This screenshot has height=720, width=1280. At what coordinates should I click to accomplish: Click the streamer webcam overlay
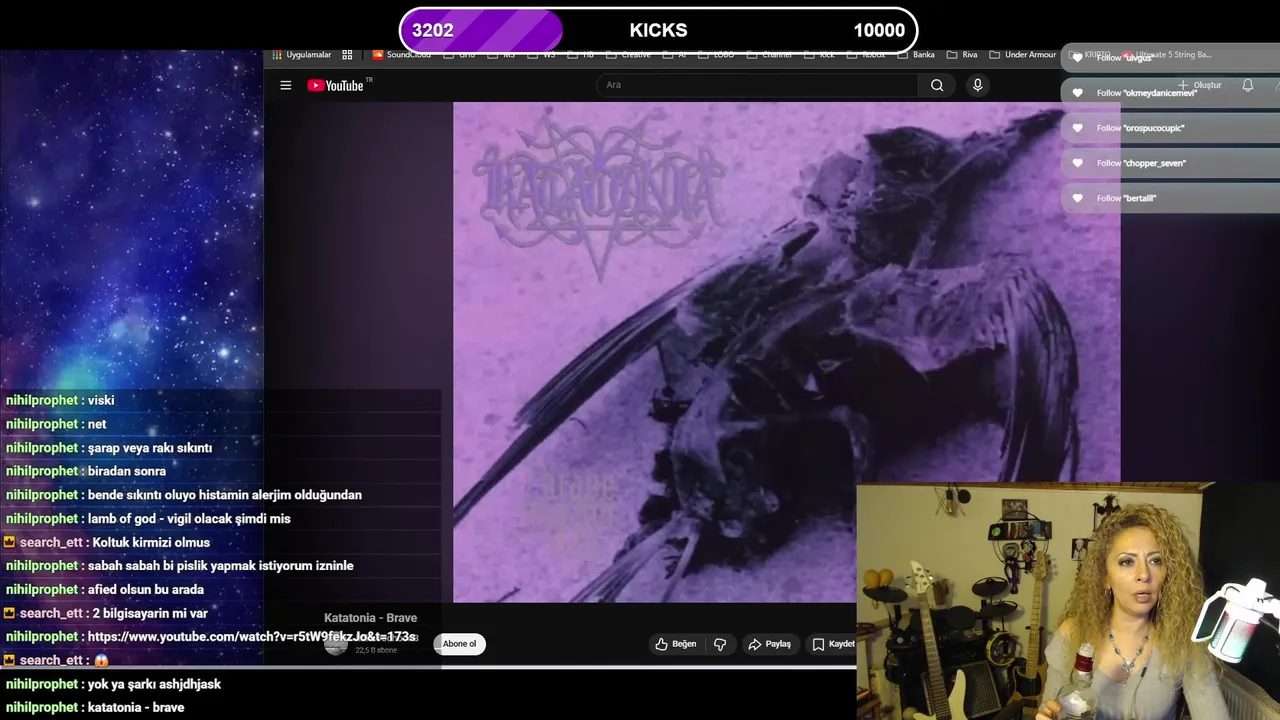click(x=1068, y=602)
